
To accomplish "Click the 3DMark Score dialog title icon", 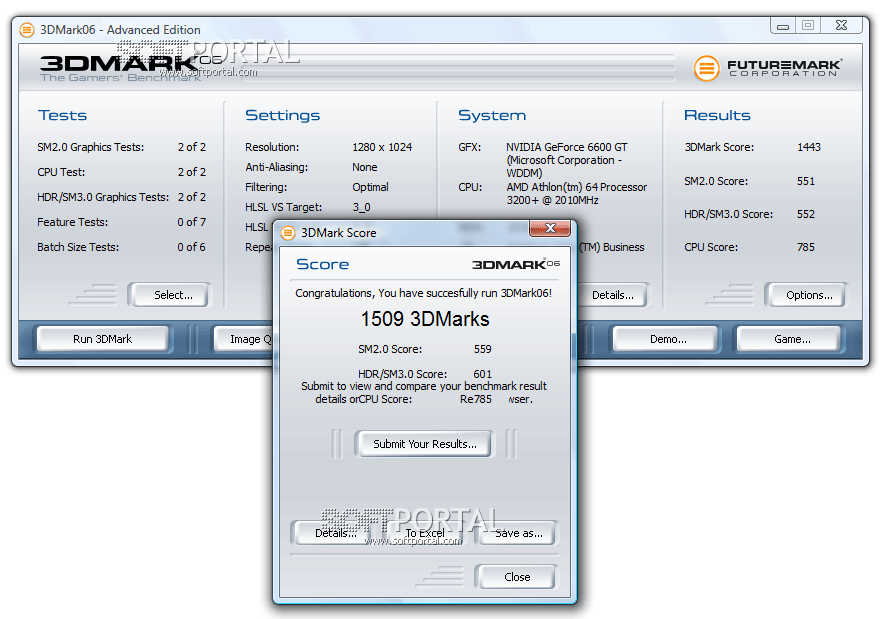I will (x=288, y=233).
